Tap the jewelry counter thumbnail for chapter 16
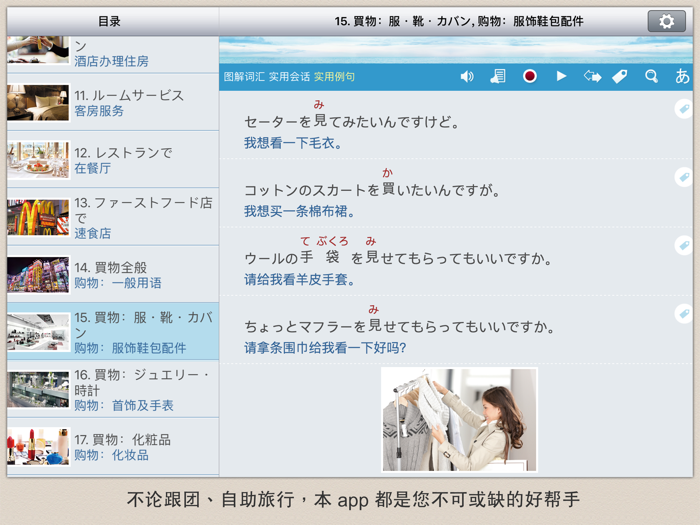Image resolution: width=700 pixels, height=525 pixels. (38, 389)
